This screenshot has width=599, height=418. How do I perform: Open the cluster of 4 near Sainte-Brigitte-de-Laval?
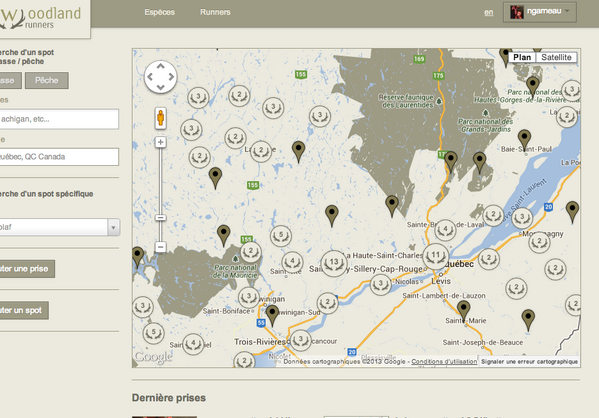[445, 230]
